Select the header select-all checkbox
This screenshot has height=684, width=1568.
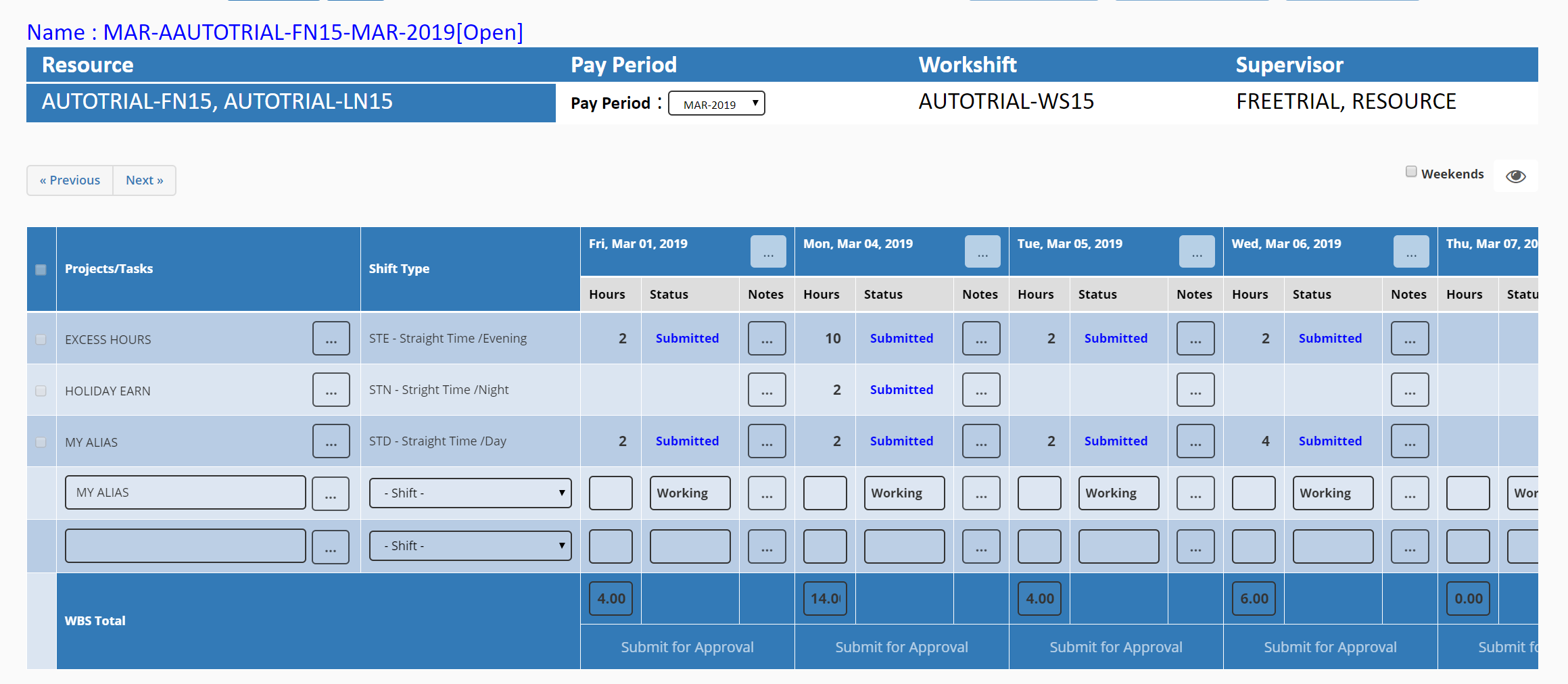[x=41, y=269]
